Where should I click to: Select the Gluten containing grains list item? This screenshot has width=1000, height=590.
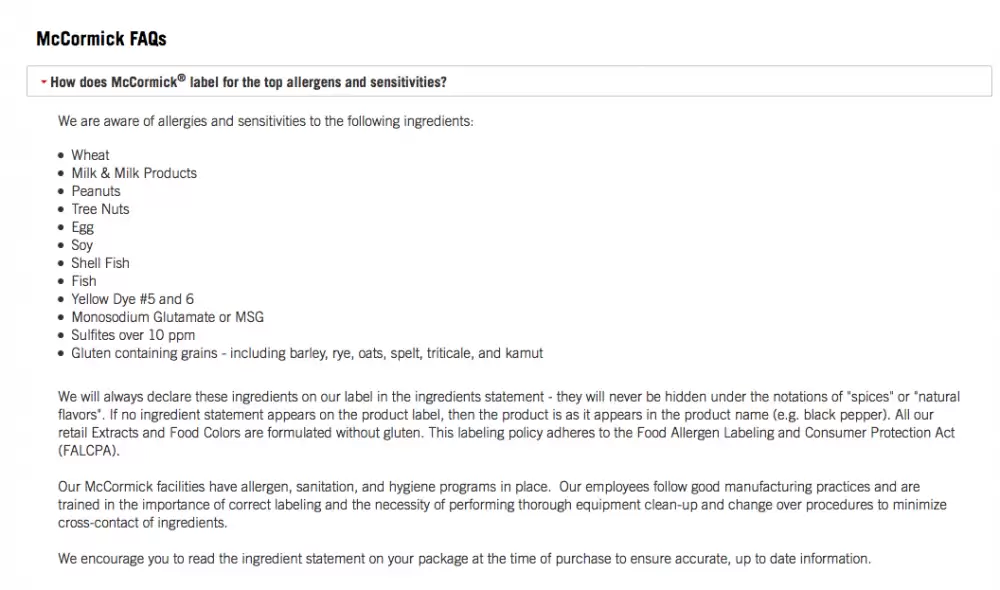pos(307,353)
